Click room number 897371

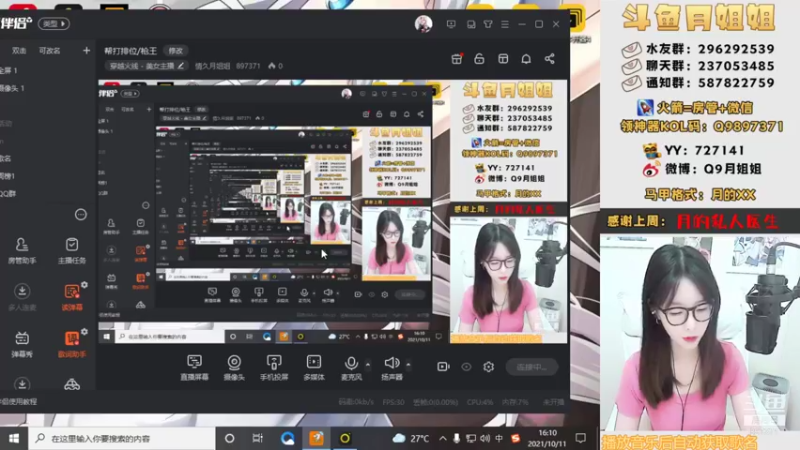tap(248, 66)
